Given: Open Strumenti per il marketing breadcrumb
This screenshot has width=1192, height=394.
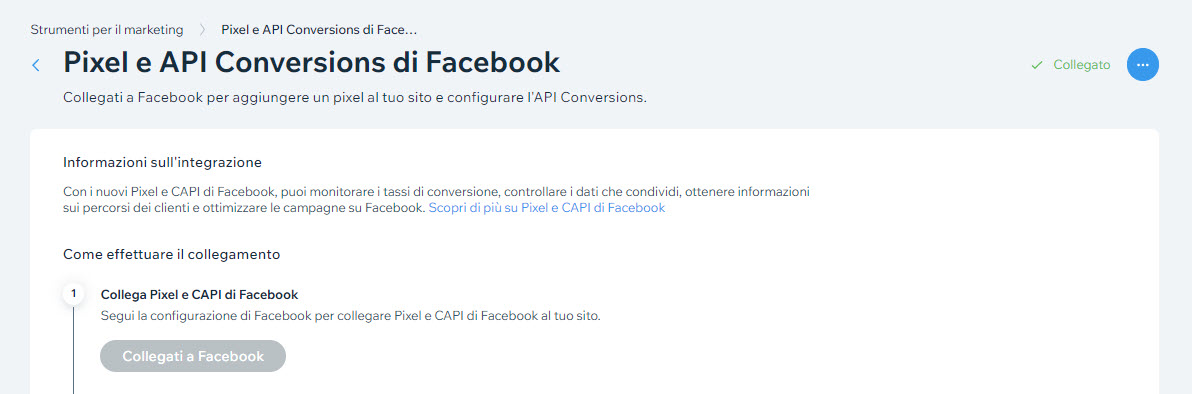Looking at the screenshot, I should tap(106, 30).
